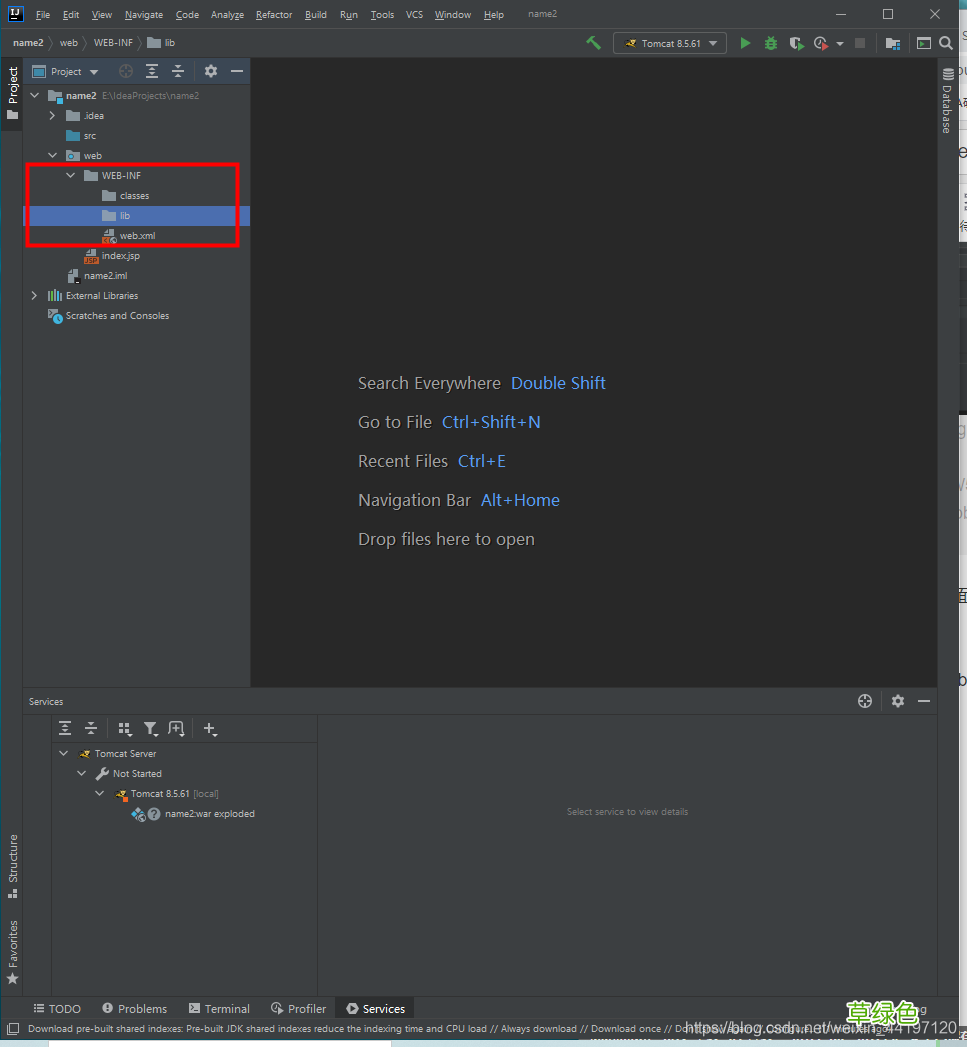Run Tomcat with the green play icon
The height and width of the screenshot is (1047, 967).
coord(745,43)
